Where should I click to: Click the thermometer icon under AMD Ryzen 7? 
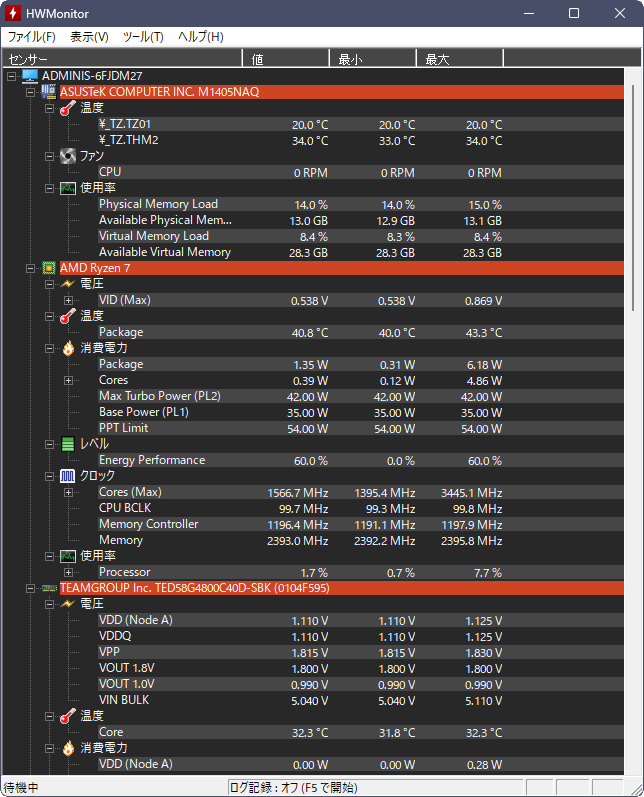[68, 316]
